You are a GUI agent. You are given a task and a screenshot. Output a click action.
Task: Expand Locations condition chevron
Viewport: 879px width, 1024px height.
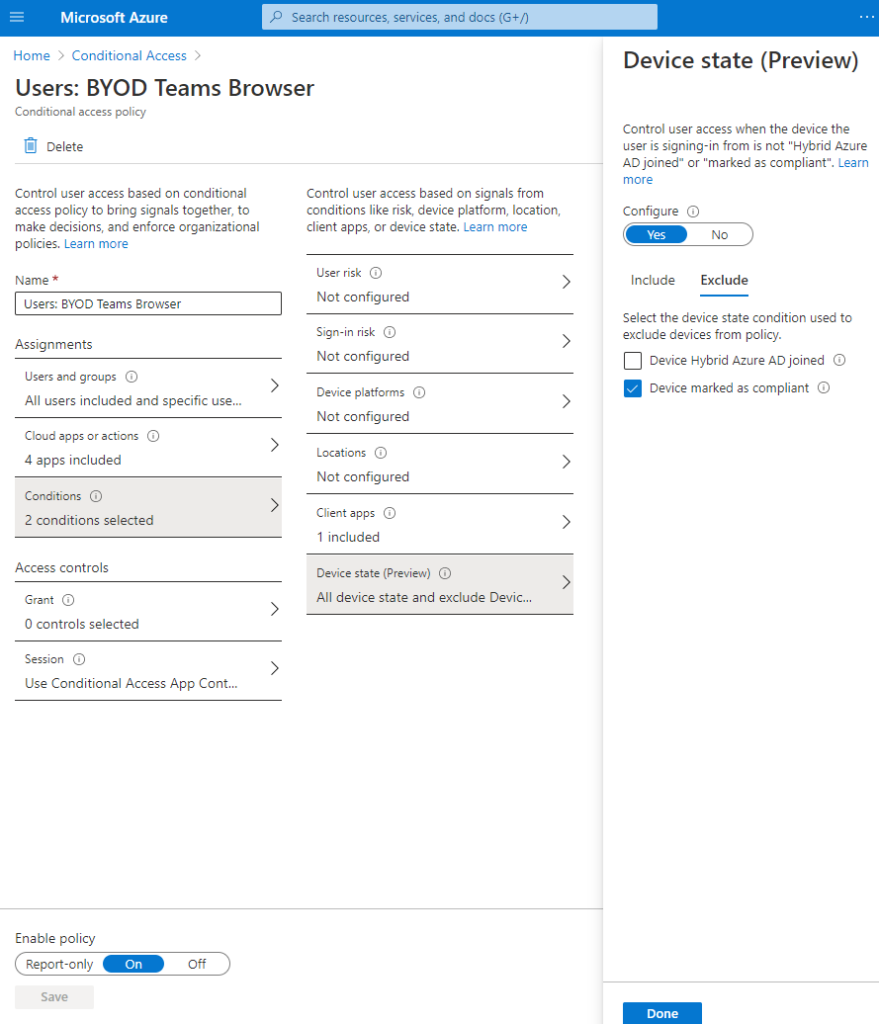(x=566, y=462)
